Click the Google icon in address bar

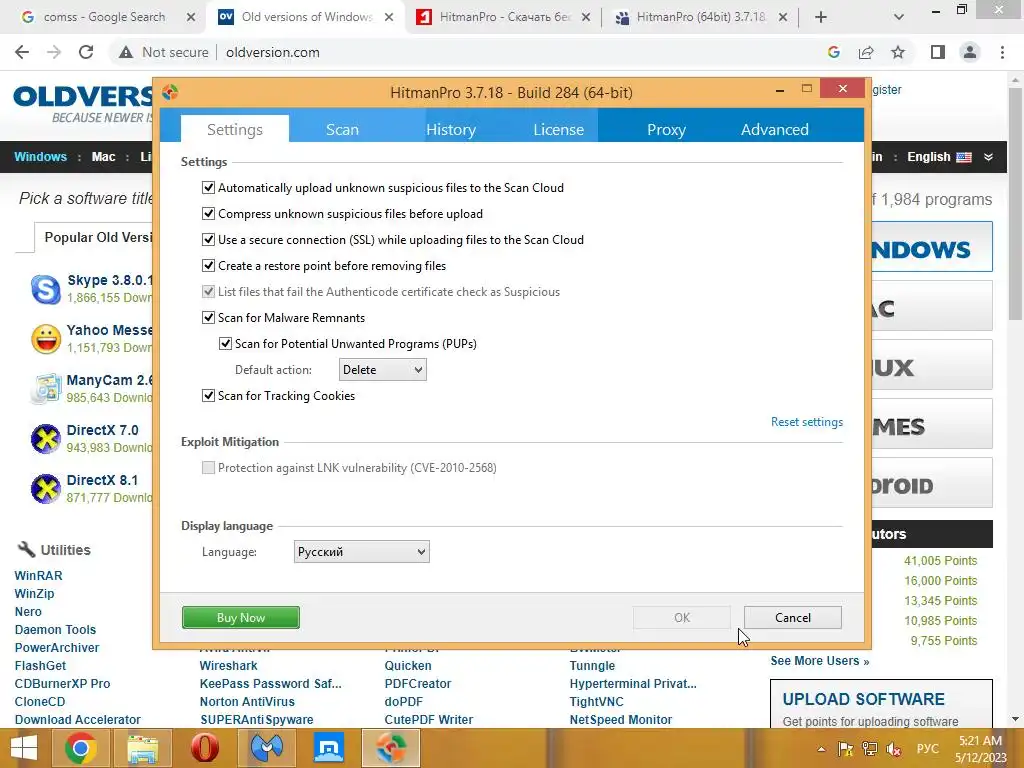(833, 52)
